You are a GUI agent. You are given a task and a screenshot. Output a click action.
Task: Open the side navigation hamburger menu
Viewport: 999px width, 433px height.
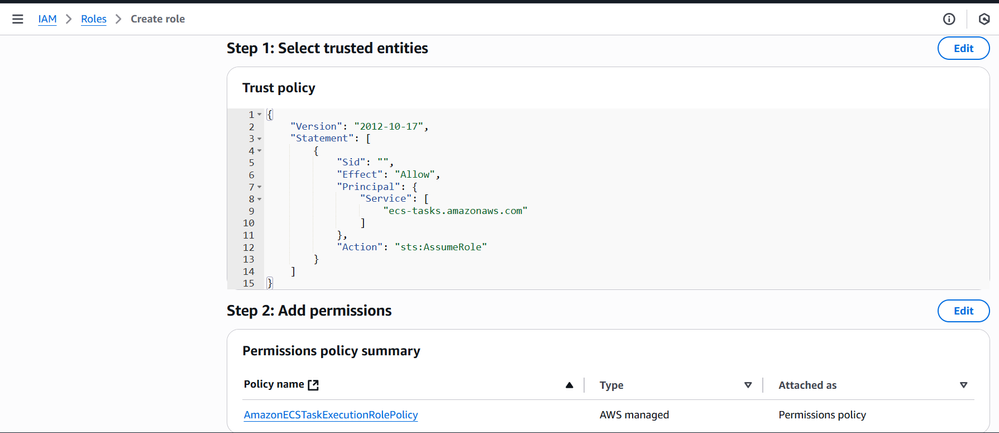pyautogui.click(x=17, y=19)
